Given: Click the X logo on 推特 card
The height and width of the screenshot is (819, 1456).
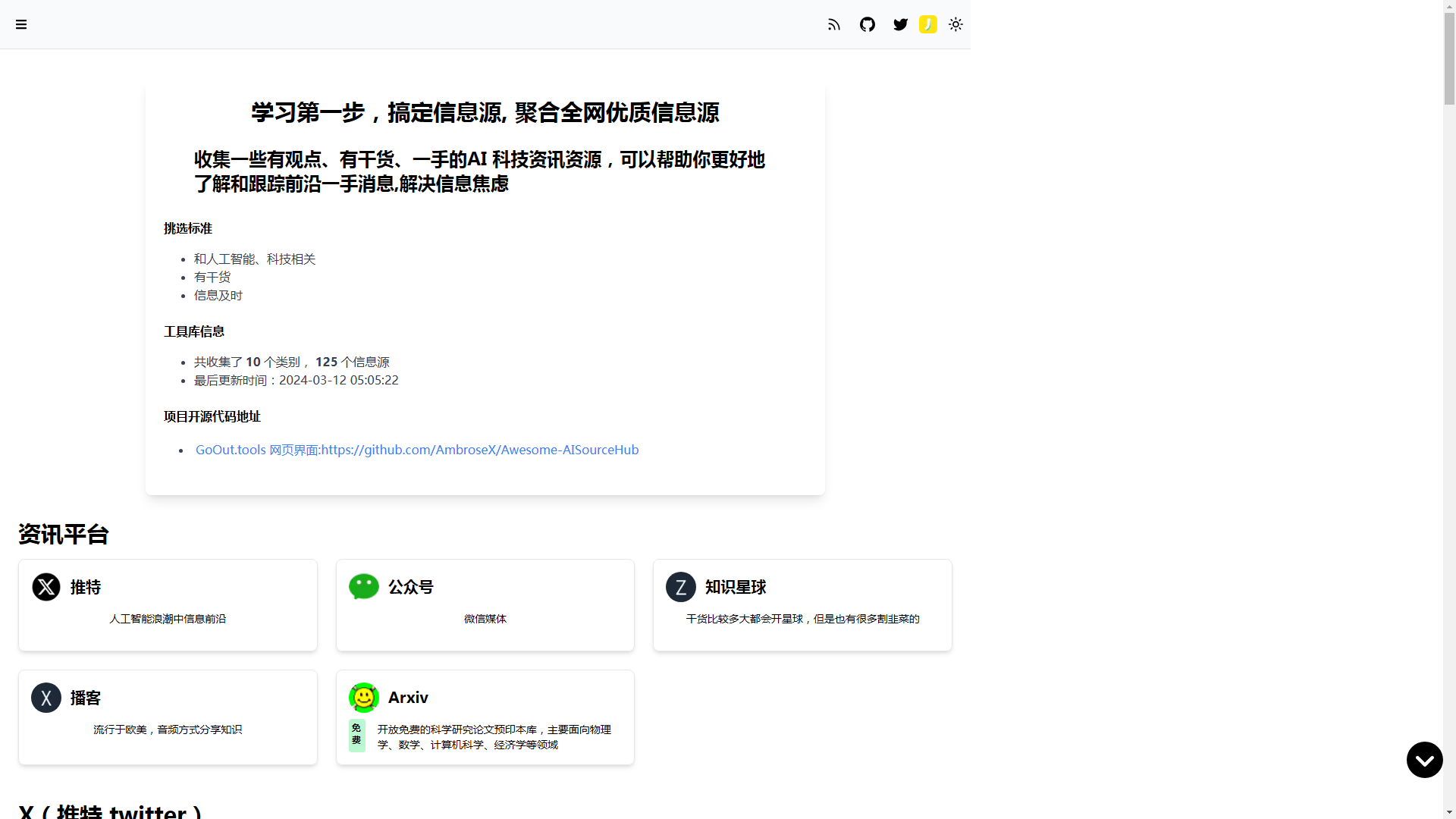Looking at the screenshot, I should click(46, 587).
